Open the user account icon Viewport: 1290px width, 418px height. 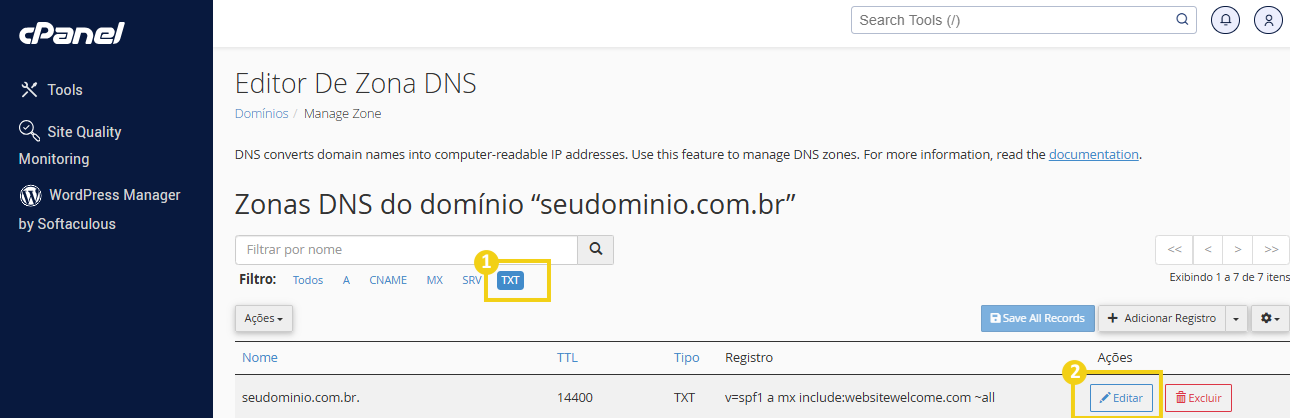click(1268, 20)
